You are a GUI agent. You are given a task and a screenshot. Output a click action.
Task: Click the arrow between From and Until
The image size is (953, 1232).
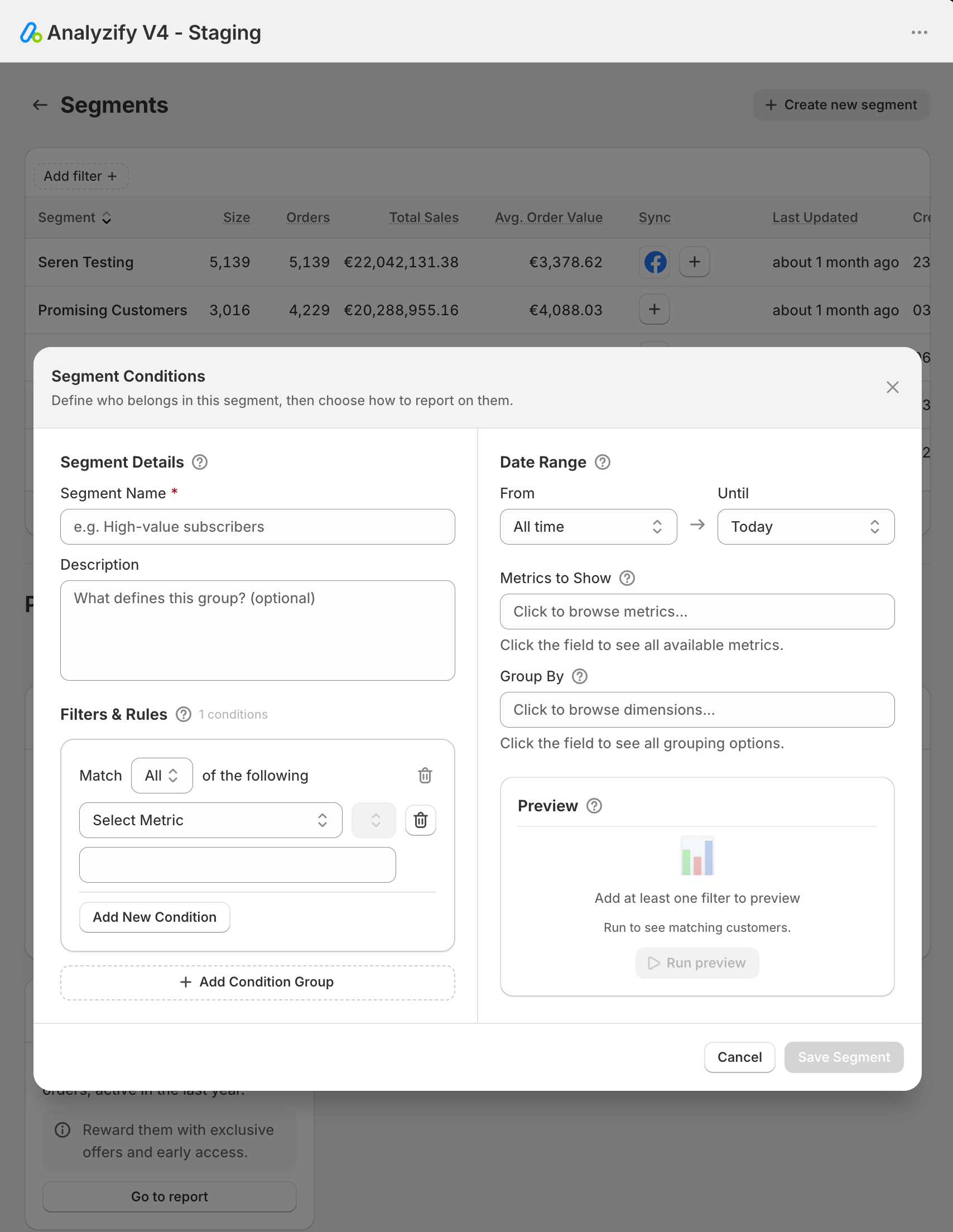(697, 525)
